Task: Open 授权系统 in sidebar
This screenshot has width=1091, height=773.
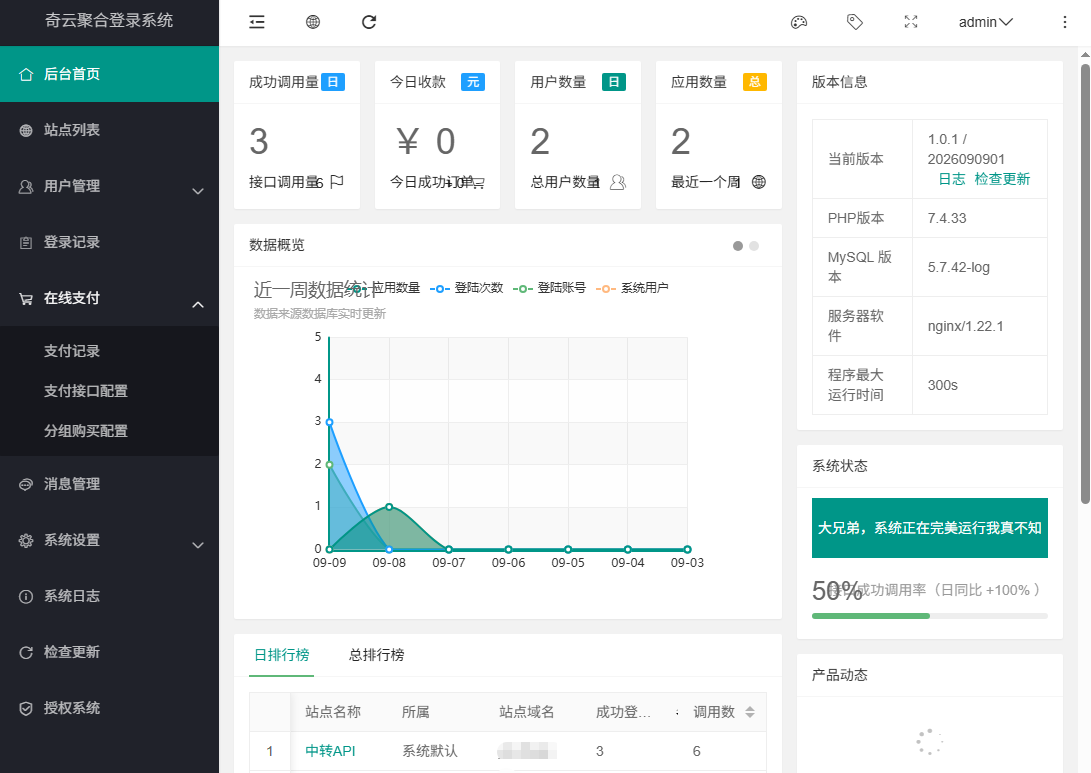Action: pos(109,708)
